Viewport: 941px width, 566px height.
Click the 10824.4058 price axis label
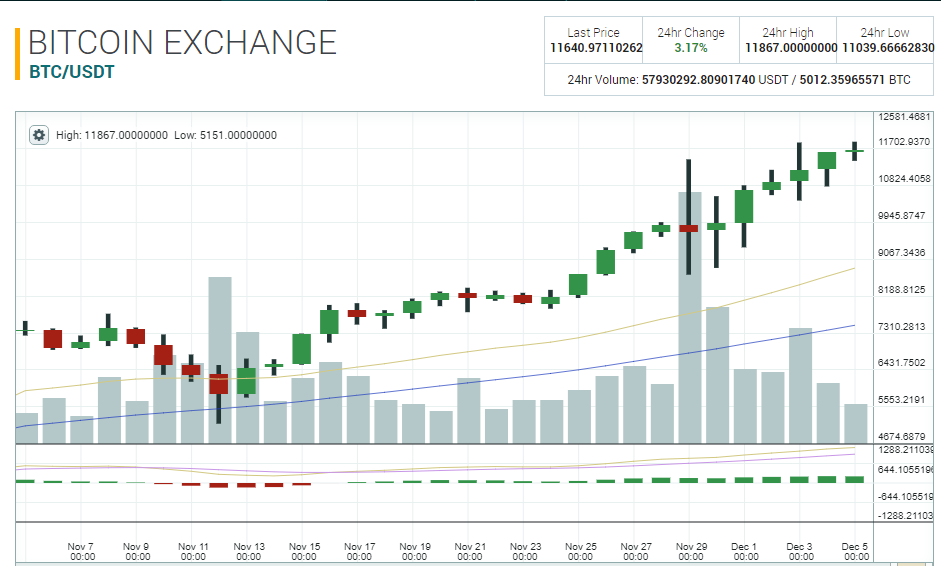[904, 179]
